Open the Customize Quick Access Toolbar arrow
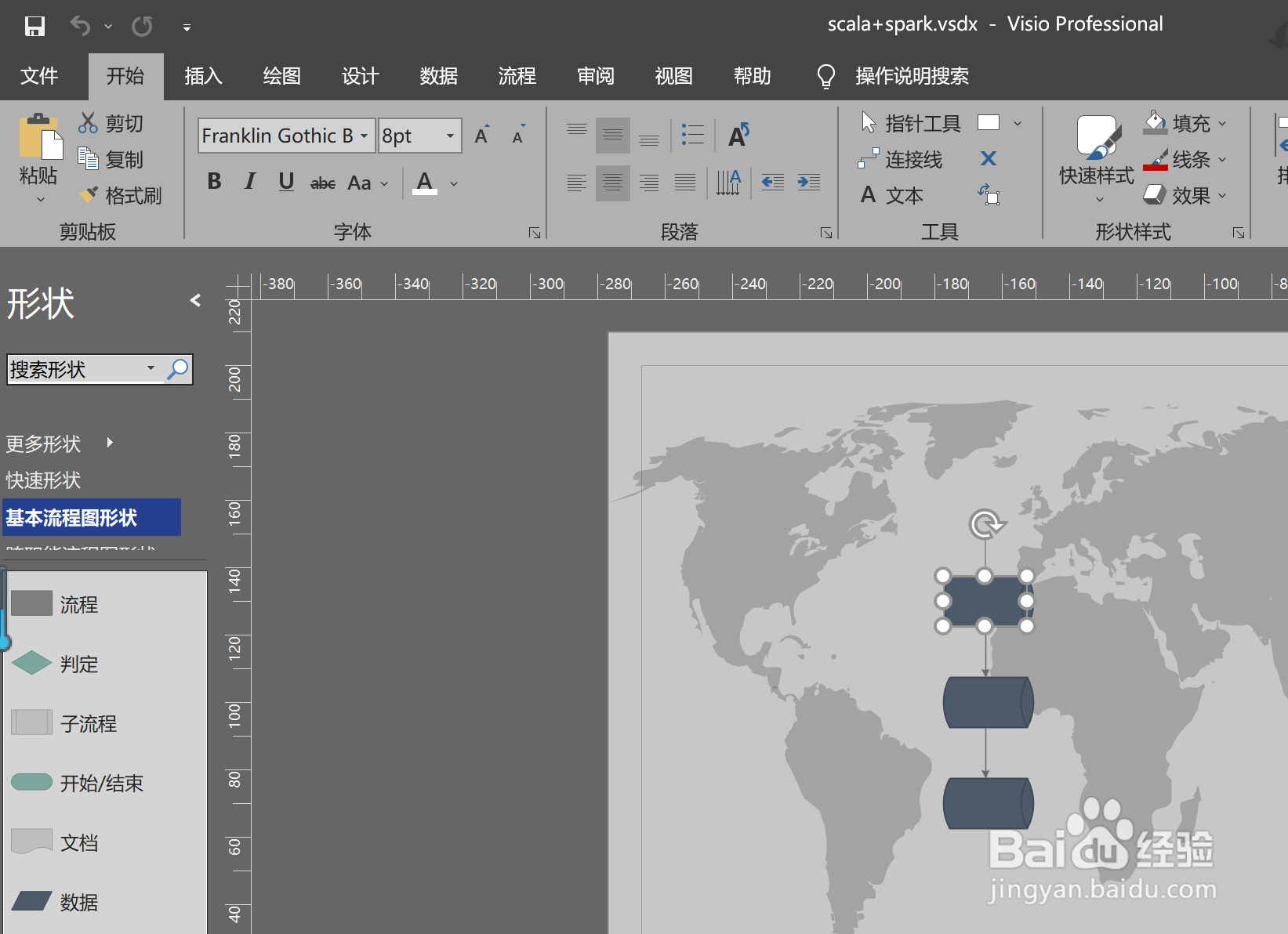The width and height of the screenshot is (1288, 934). (x=187, y=27)
